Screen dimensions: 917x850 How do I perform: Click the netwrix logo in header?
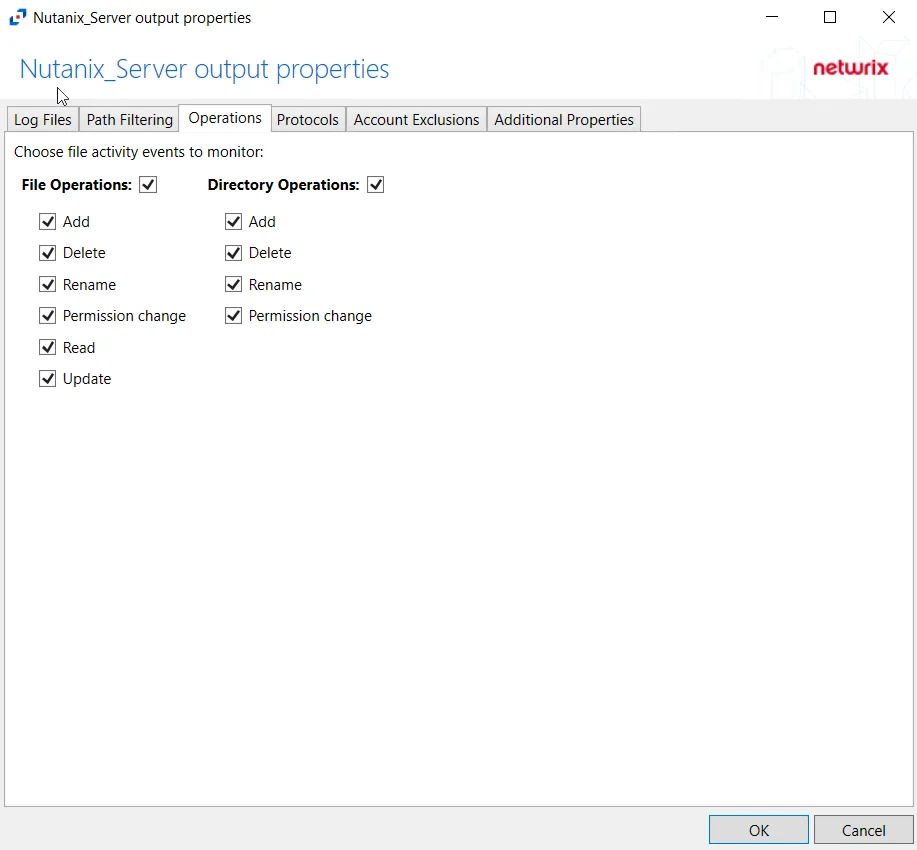point(851,68)
